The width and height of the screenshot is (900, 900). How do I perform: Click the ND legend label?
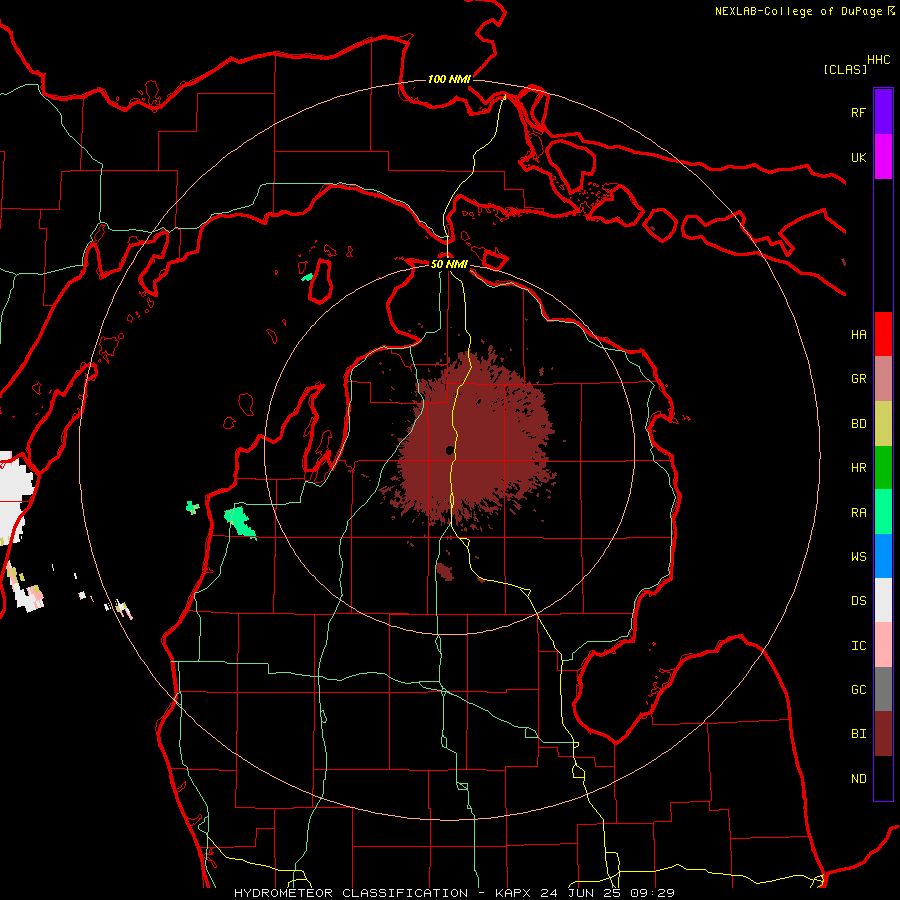[x=858, y=779]
